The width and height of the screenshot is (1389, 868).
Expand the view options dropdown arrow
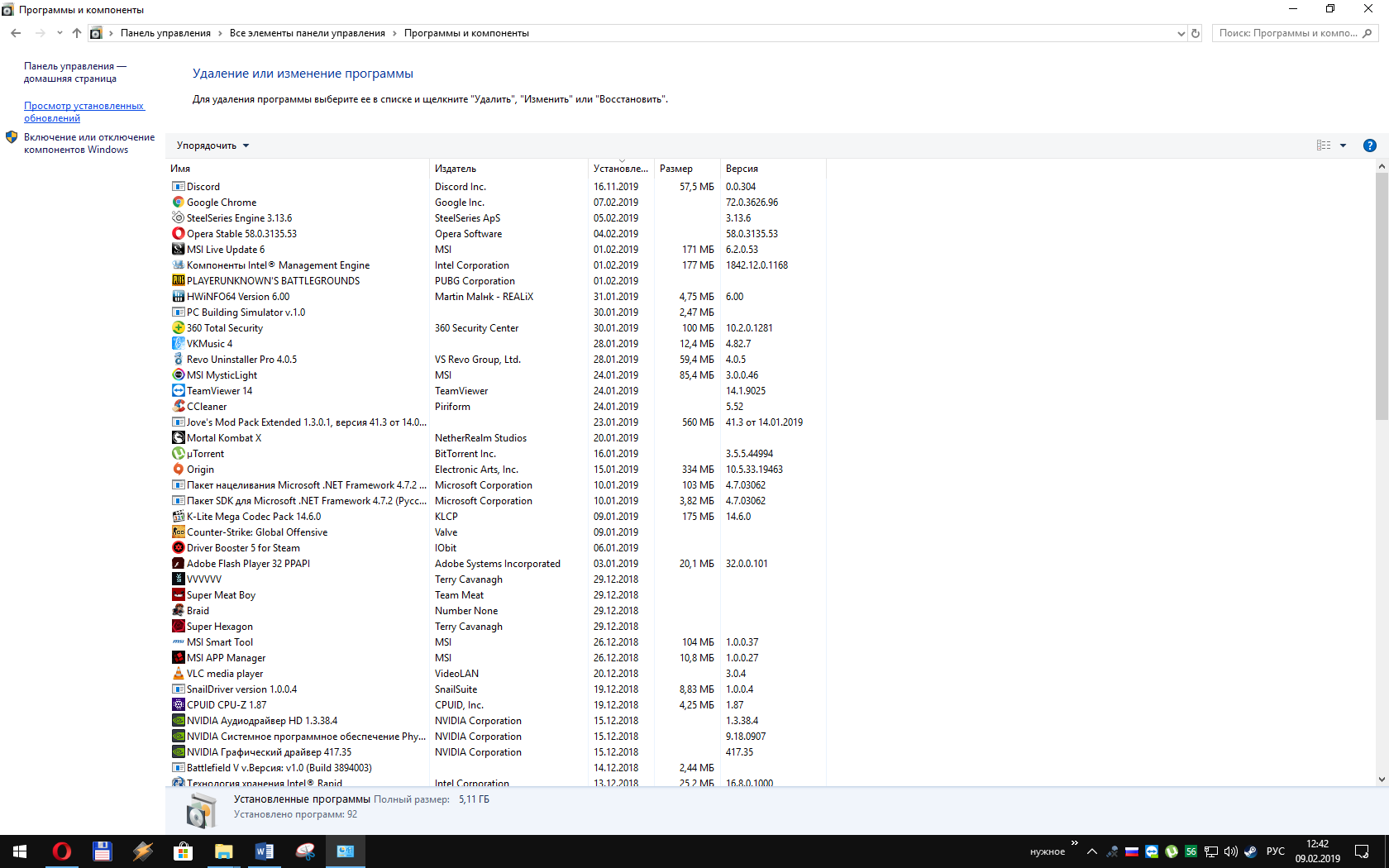(1343, 145)
